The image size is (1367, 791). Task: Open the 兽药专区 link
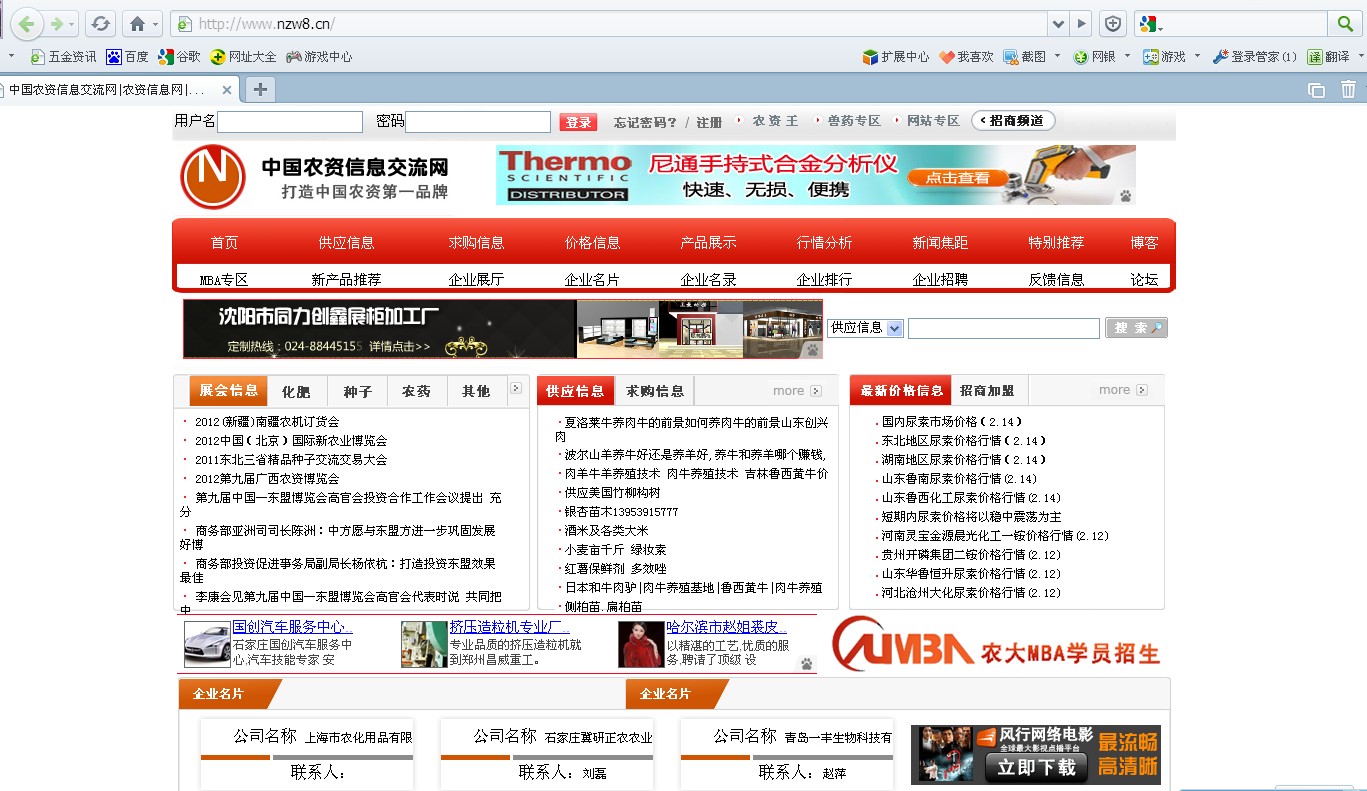point(854,121)
